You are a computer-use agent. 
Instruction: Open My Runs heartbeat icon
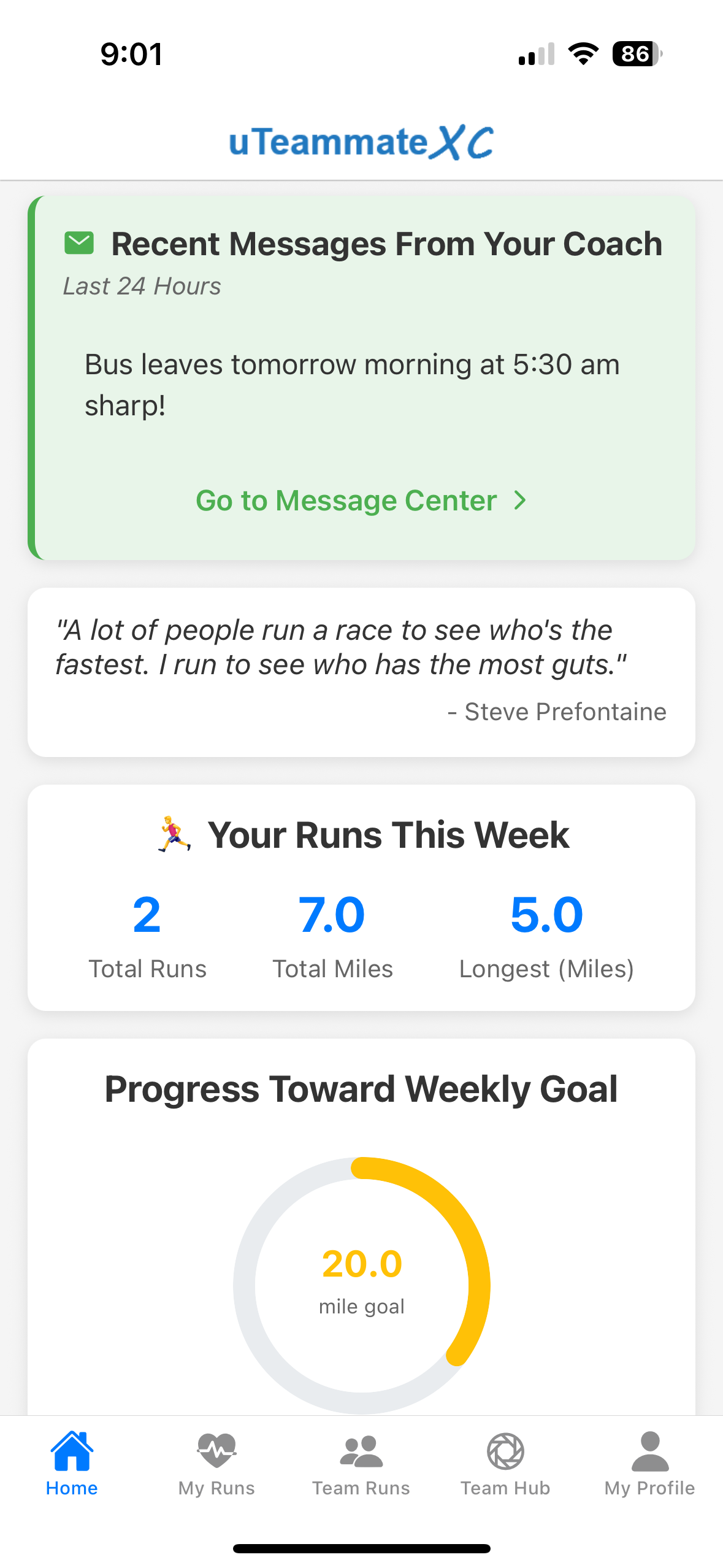click(x=216, y=1451)
